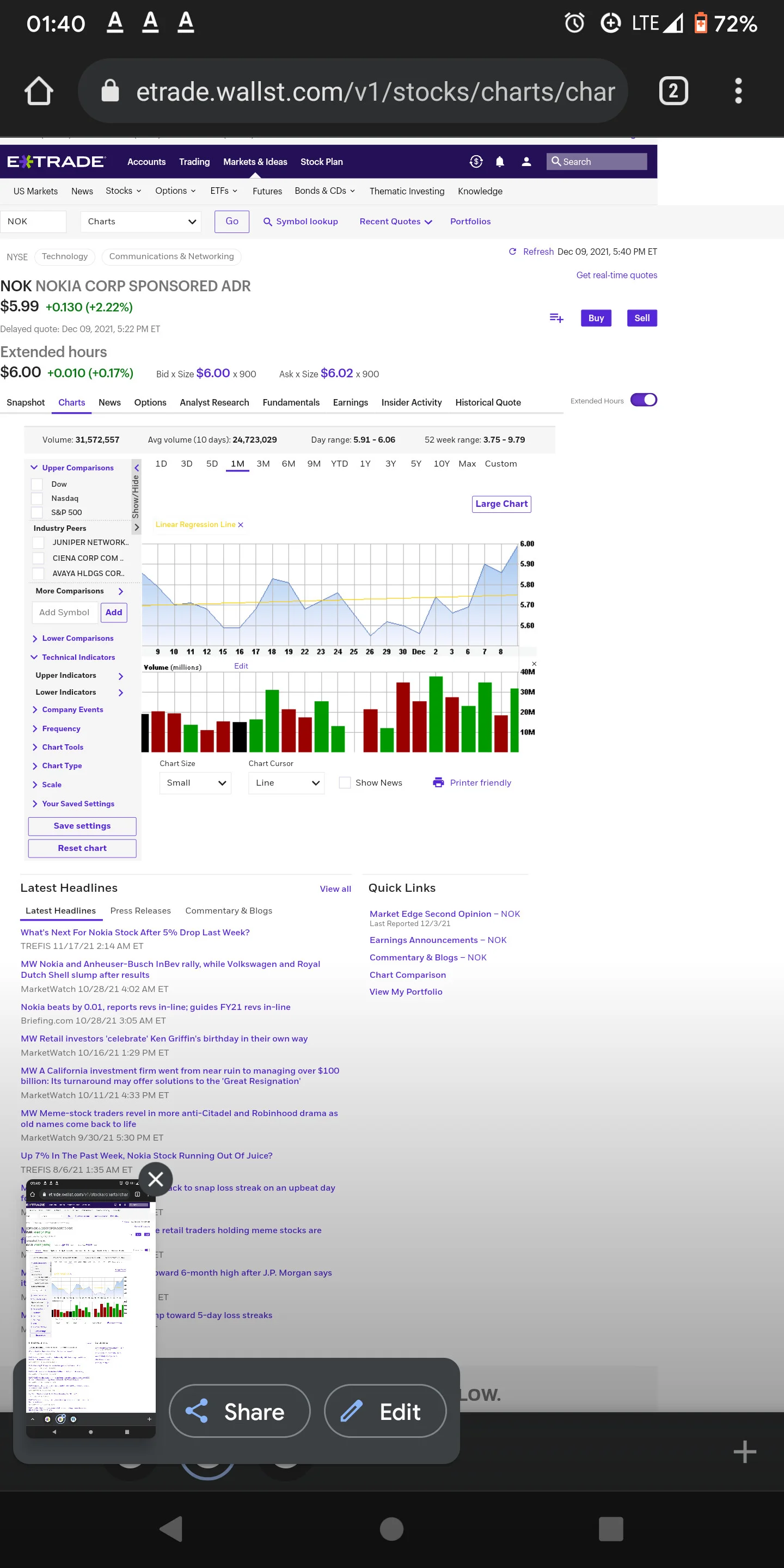Check the Nasdaq comparison box
The width and height of the screenshot is (784, 1568).
(37, 499)
